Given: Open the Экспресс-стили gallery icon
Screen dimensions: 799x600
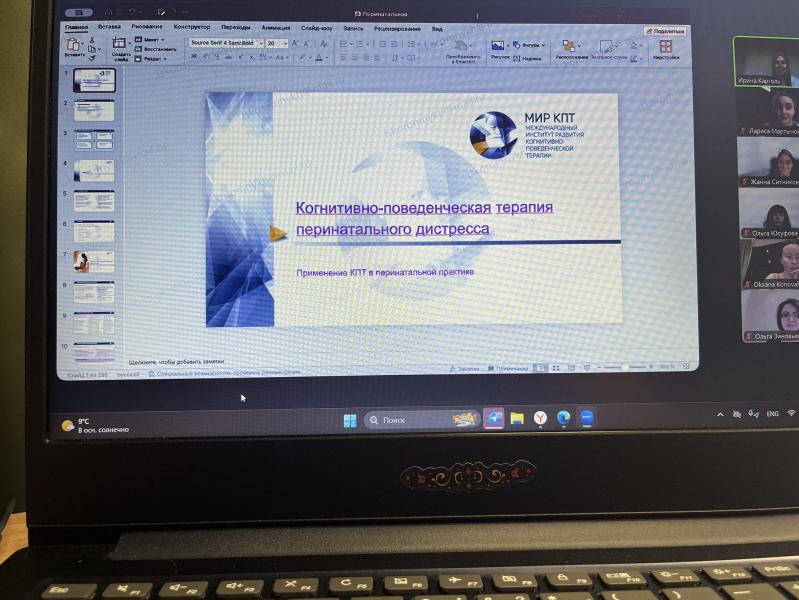Looking at the screenshot, I should tap(608, 48).
